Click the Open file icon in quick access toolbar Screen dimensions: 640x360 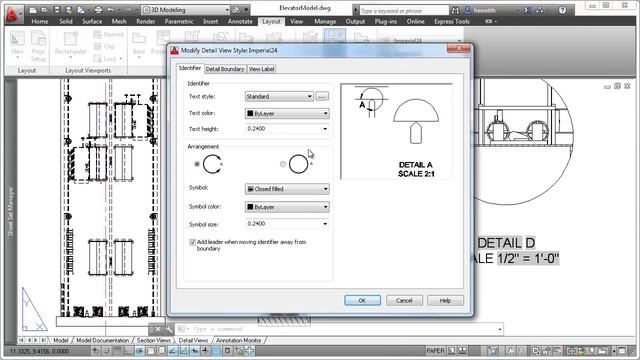44,10
